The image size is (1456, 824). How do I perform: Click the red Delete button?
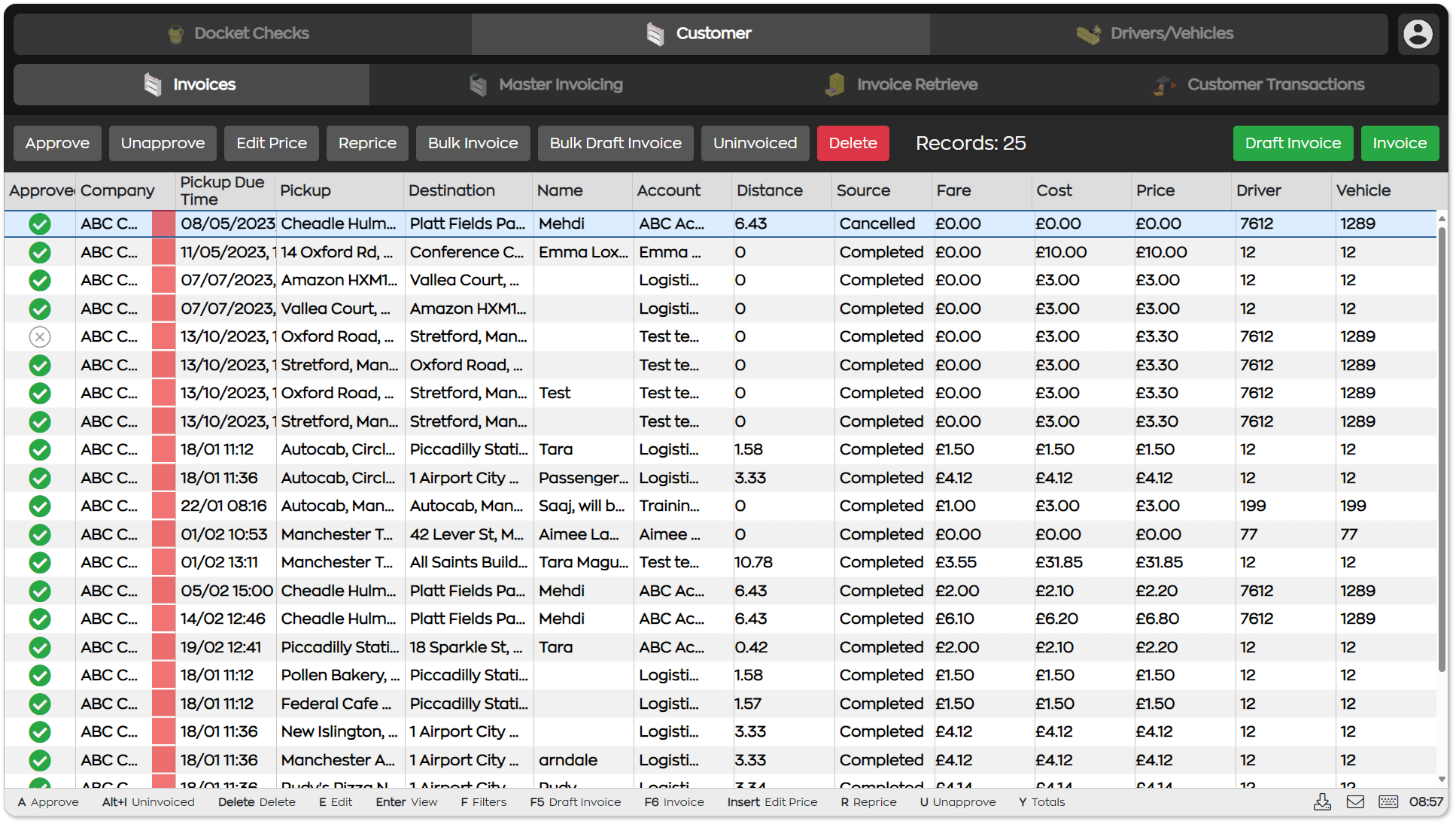853,143
